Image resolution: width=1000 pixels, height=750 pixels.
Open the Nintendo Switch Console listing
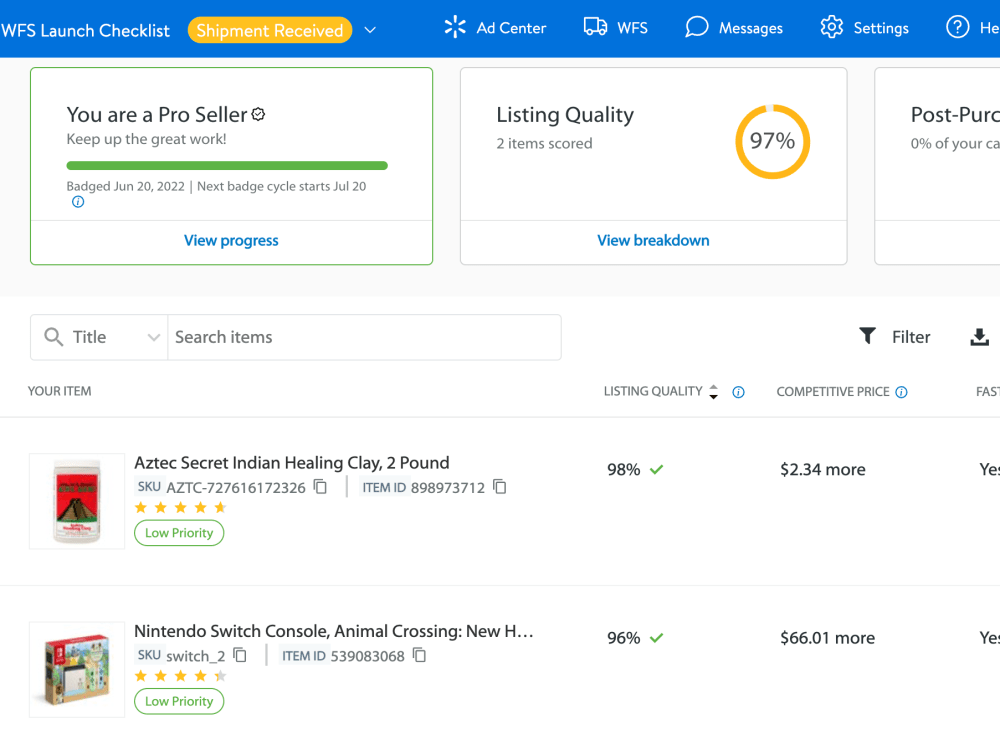334,631
